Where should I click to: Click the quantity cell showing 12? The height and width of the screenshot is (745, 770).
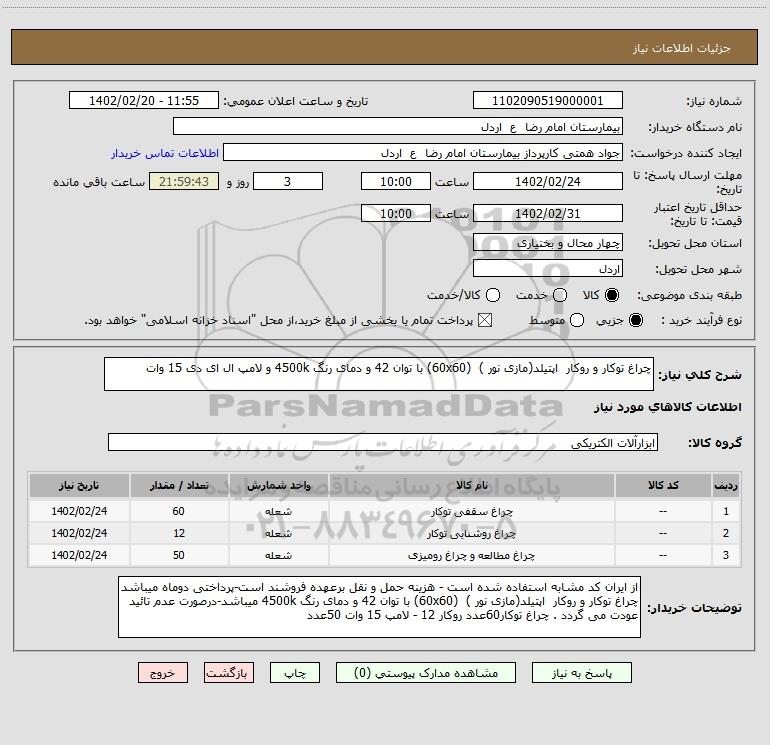click(x=179, y=533)
